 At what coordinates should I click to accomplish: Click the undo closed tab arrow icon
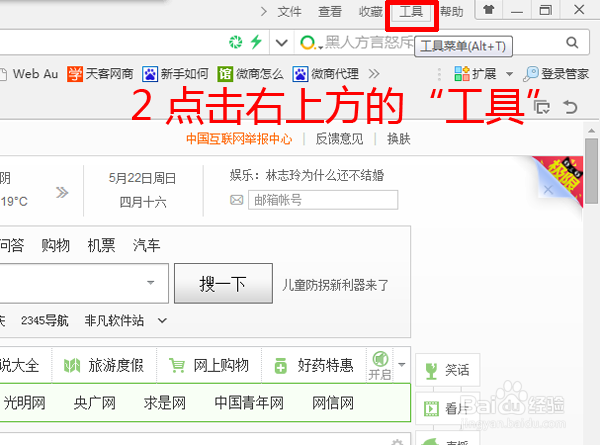[570, 107]
